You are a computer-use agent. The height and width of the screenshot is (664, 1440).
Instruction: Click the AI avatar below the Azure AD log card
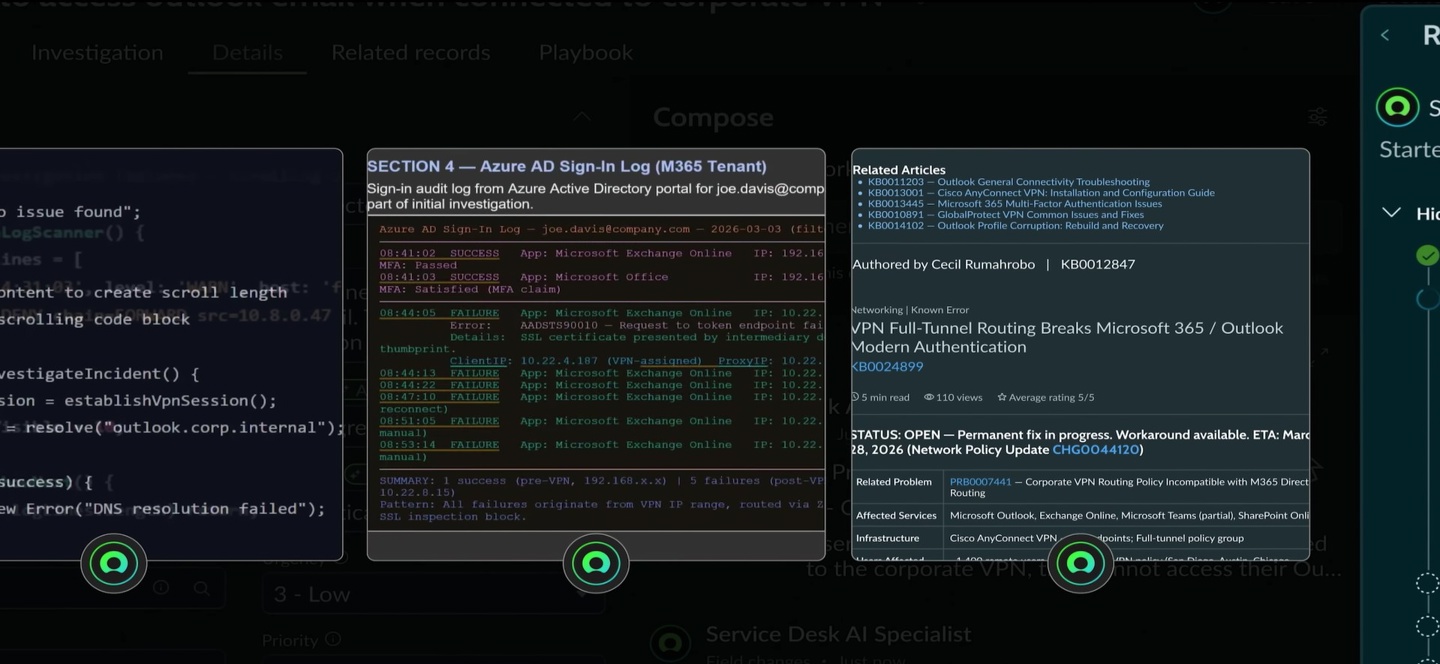coord(596,563)
